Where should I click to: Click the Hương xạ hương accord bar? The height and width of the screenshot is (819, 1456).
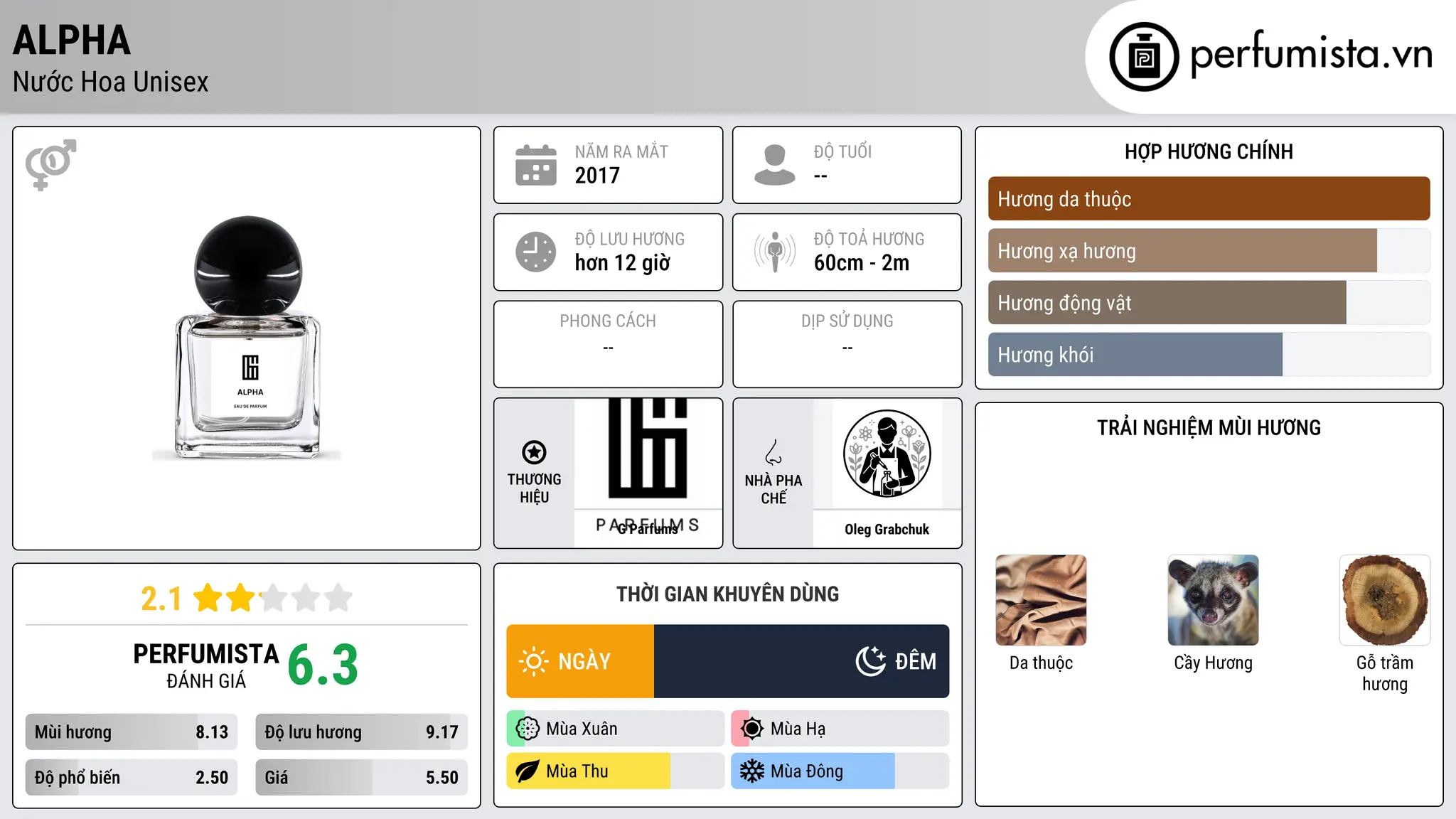pyautogui.click(x=1209, y=251)
